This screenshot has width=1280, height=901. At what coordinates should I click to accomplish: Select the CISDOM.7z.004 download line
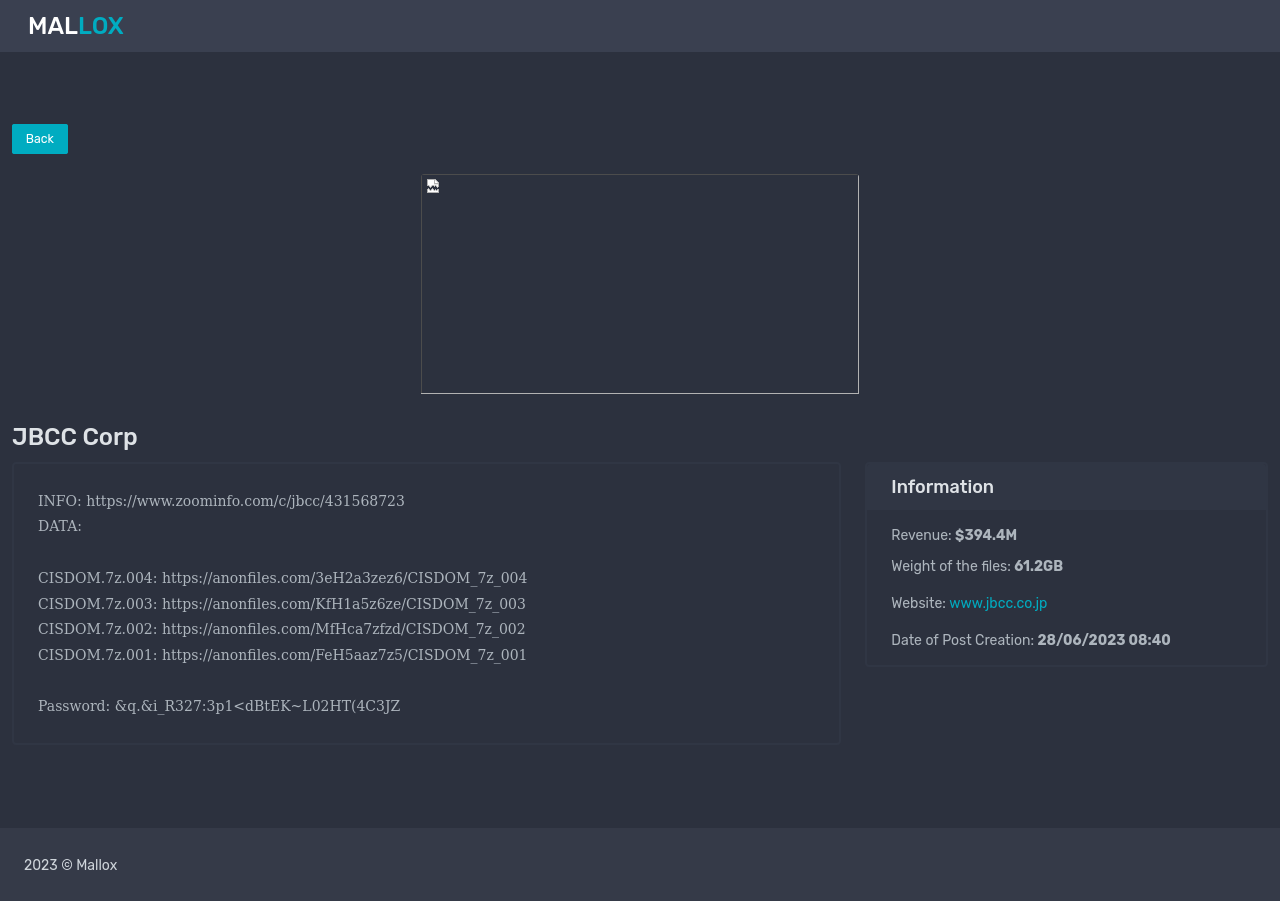pos(282,578)
